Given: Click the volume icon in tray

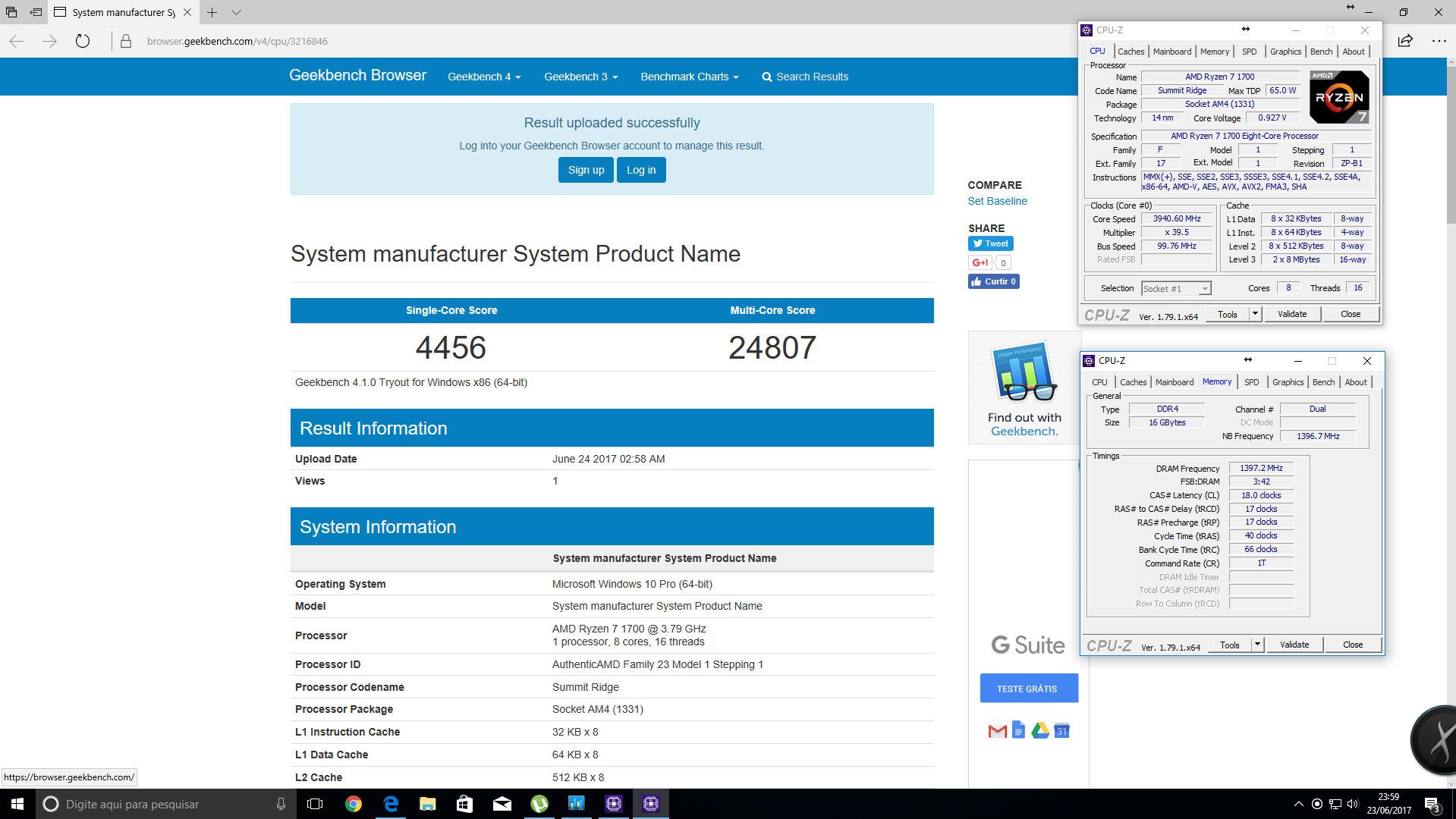Looking at the screenshot, I should click(x=1354, y=804).
